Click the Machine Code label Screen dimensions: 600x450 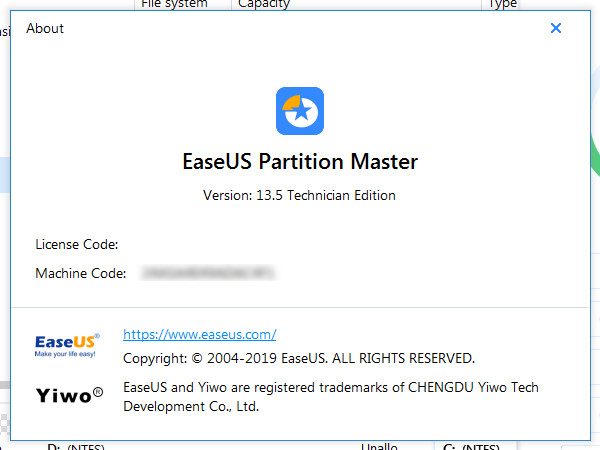pos(80,272)
